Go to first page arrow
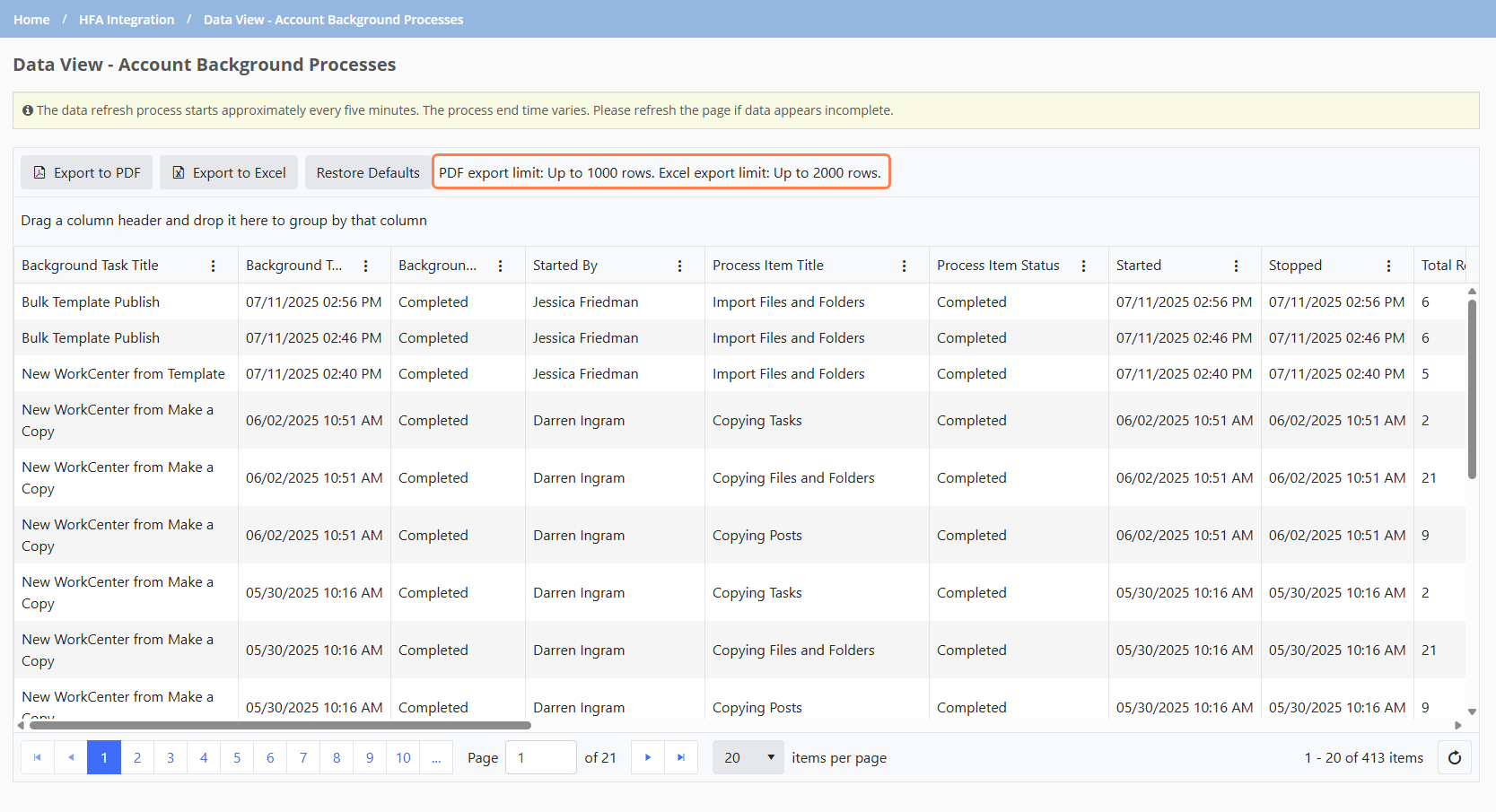 tap(38, 757)
